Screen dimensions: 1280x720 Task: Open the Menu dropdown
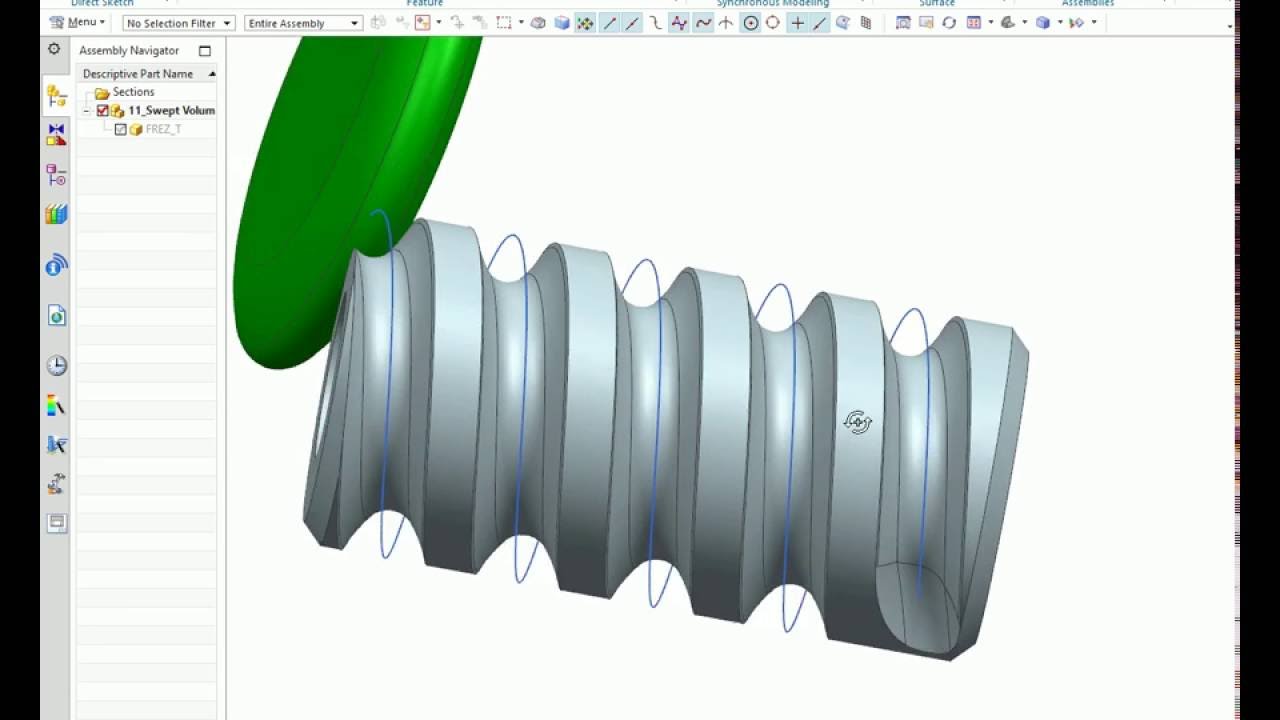[x=79, y=22]
